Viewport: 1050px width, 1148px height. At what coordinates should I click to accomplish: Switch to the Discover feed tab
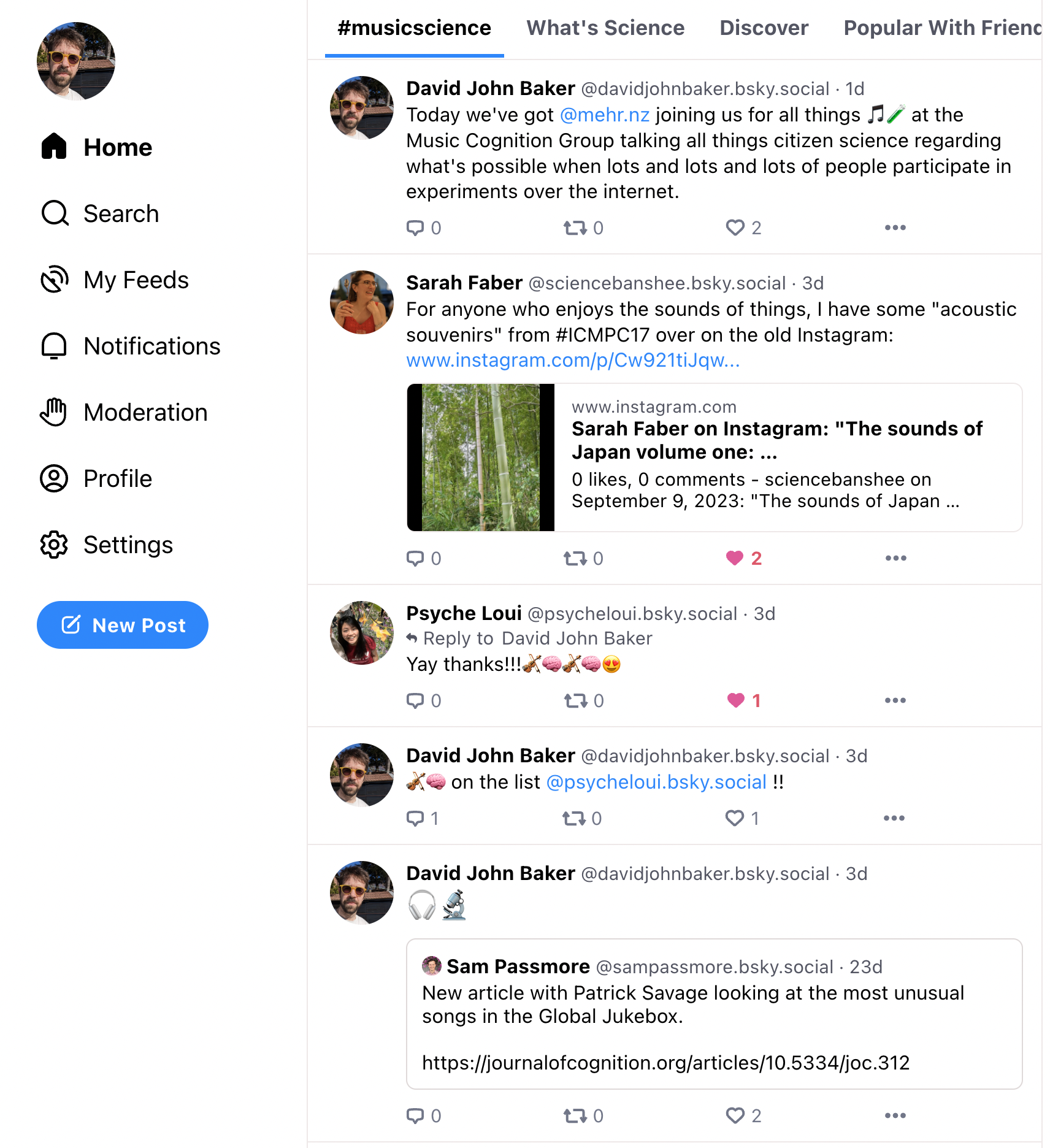[x=764, y=28]
